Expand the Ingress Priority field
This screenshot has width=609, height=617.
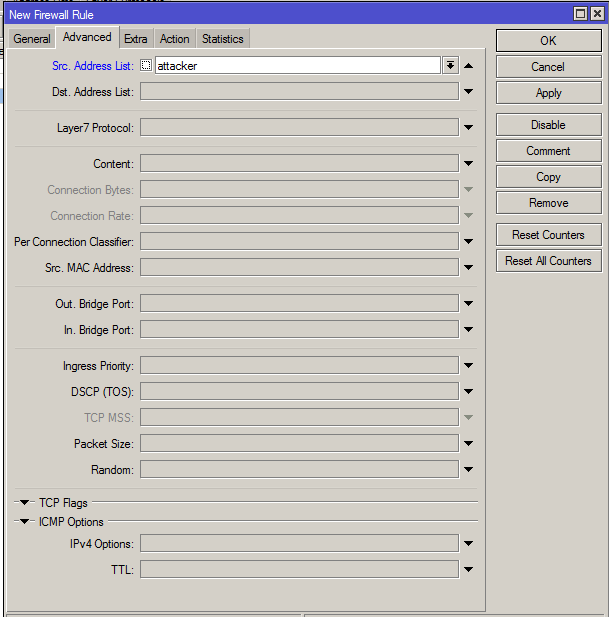click(x=468, y=366)
